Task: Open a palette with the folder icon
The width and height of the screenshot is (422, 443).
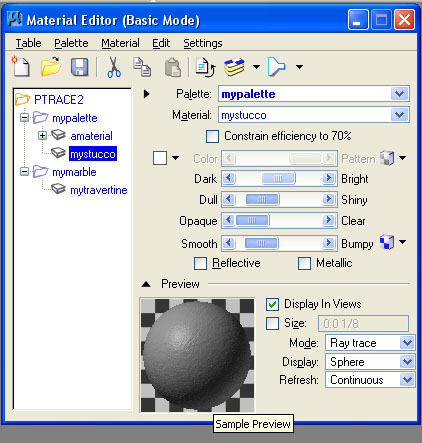Action: 51,67
